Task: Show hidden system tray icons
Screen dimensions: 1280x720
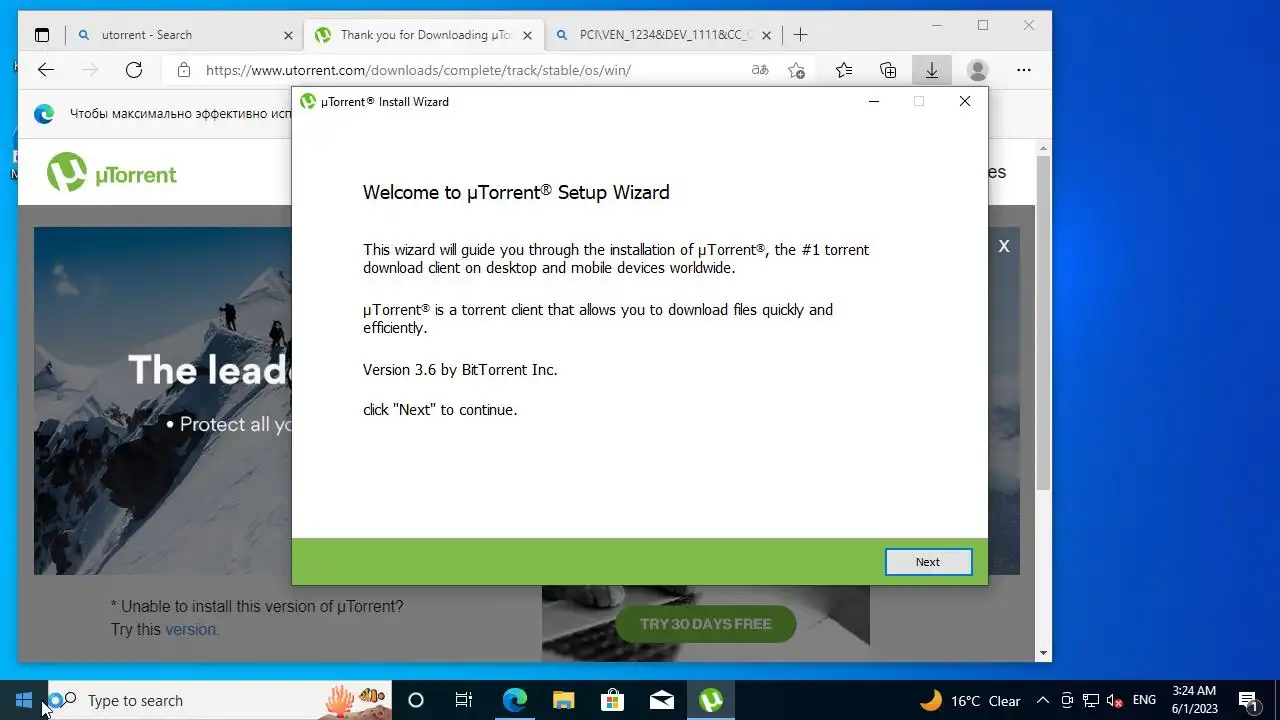Action: [1043, 701]
